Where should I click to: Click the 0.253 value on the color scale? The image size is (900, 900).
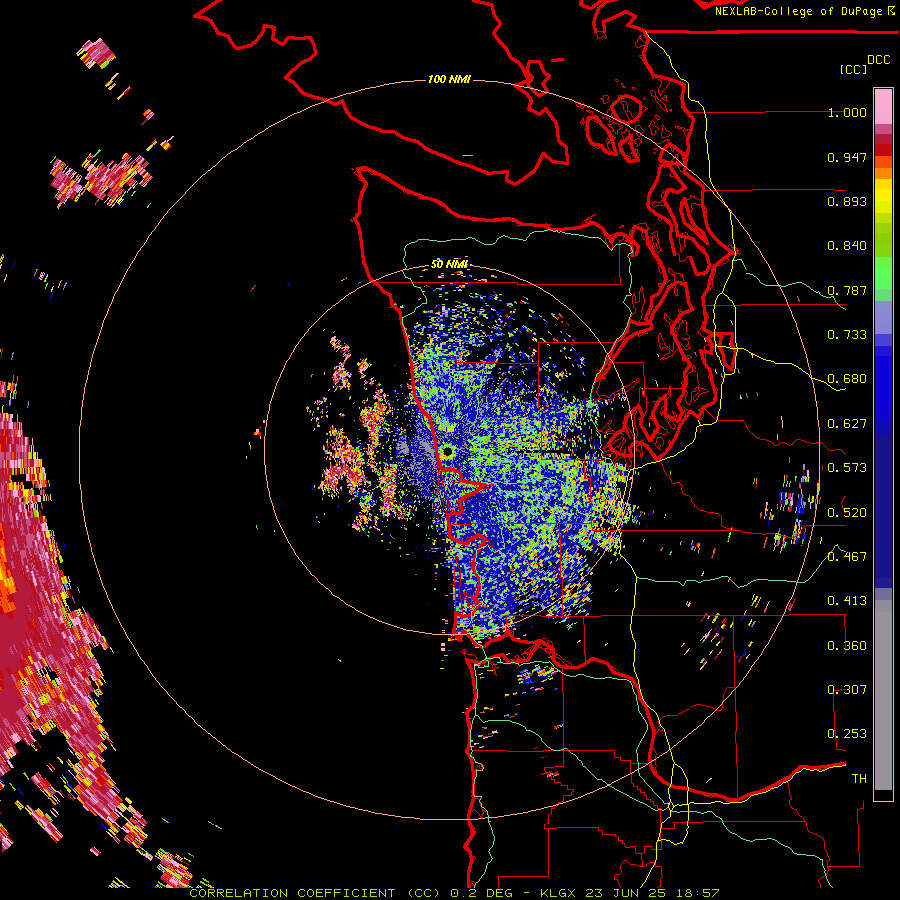(847, 734)
